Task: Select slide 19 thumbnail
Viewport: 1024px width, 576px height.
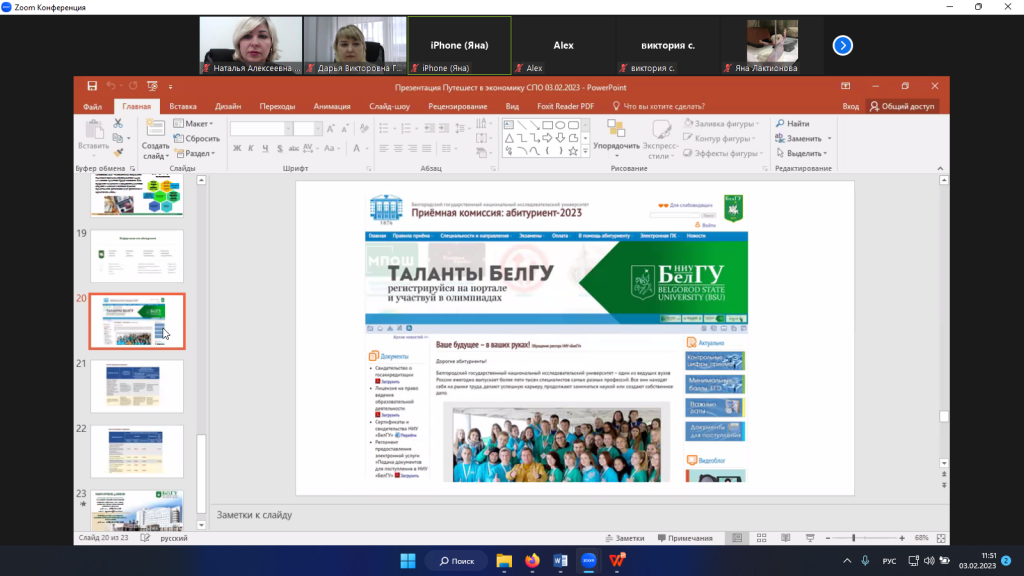Action: tap(137, 256)
